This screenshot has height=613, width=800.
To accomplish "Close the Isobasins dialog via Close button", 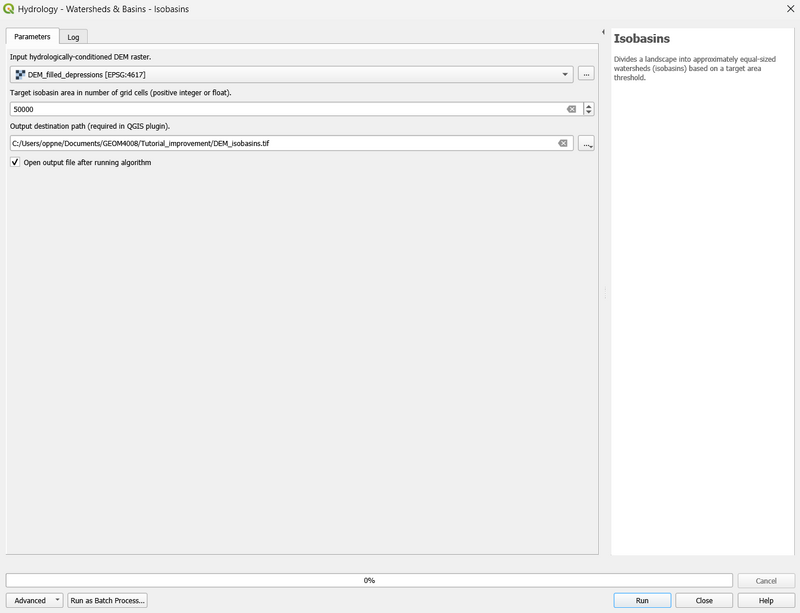I will (704, 600).
